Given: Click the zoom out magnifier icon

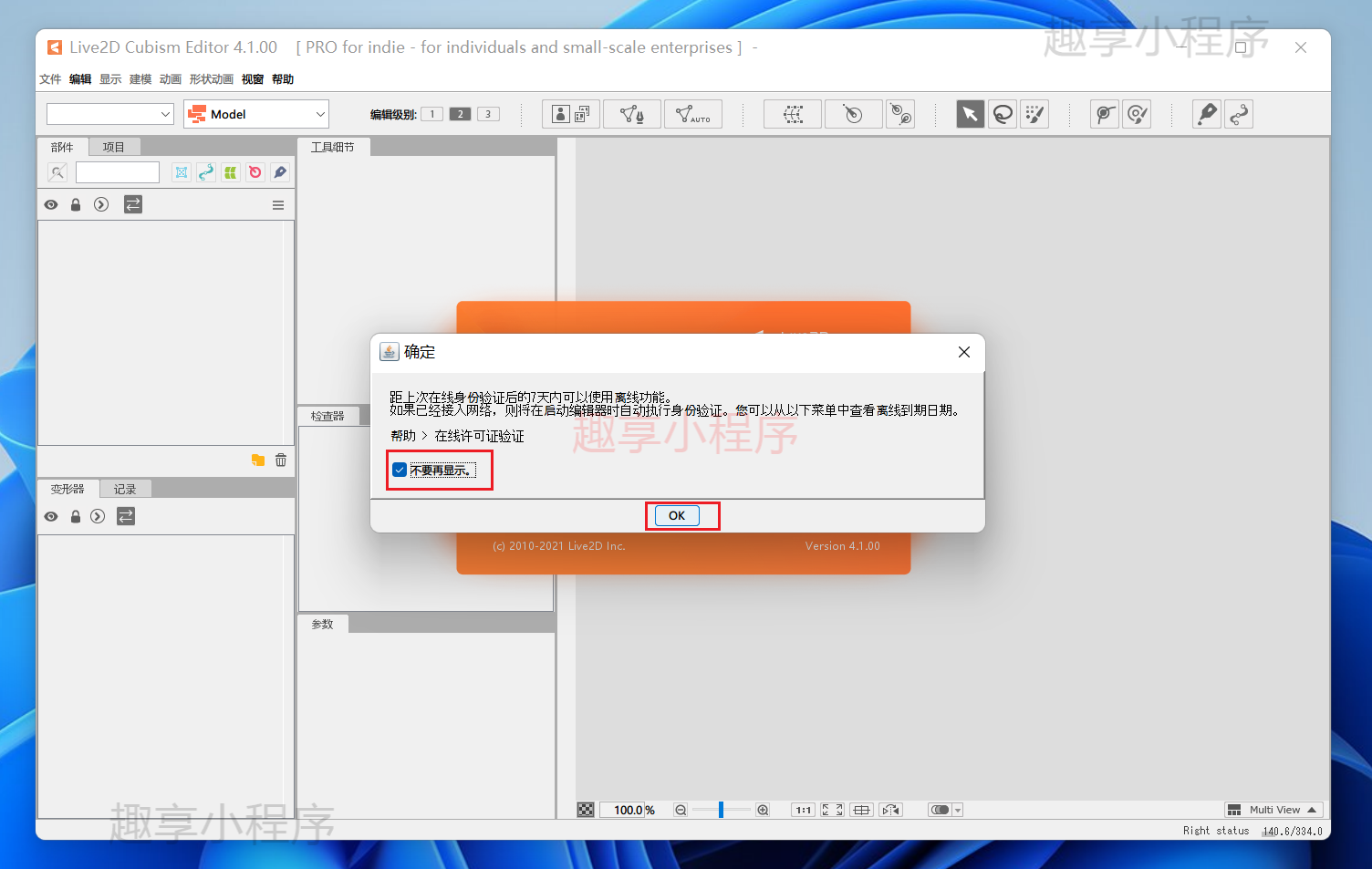Looking at the screenshot, I should [x=681, y=810].
